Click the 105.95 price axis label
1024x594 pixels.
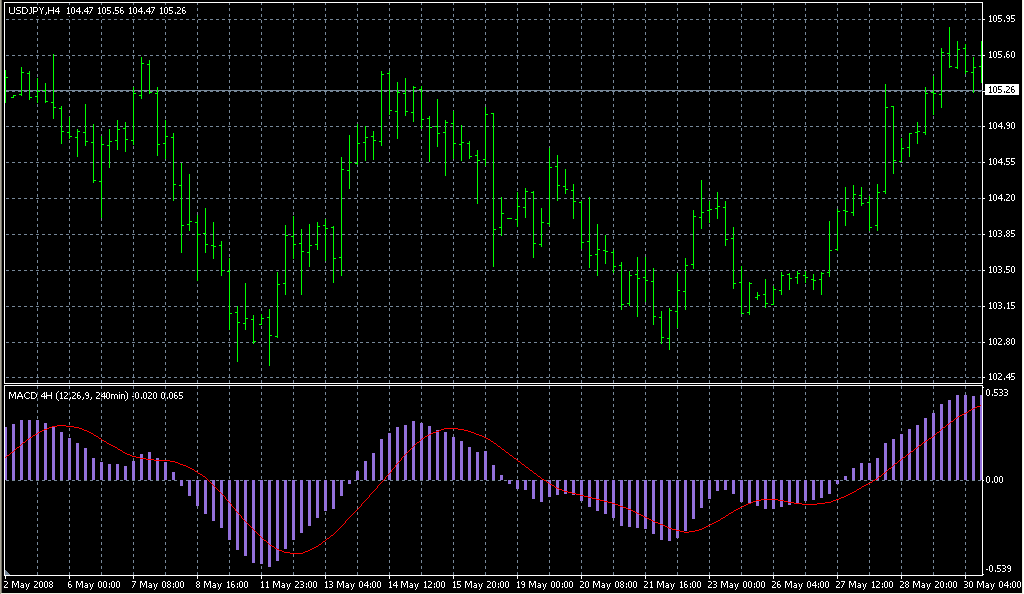1001,18
